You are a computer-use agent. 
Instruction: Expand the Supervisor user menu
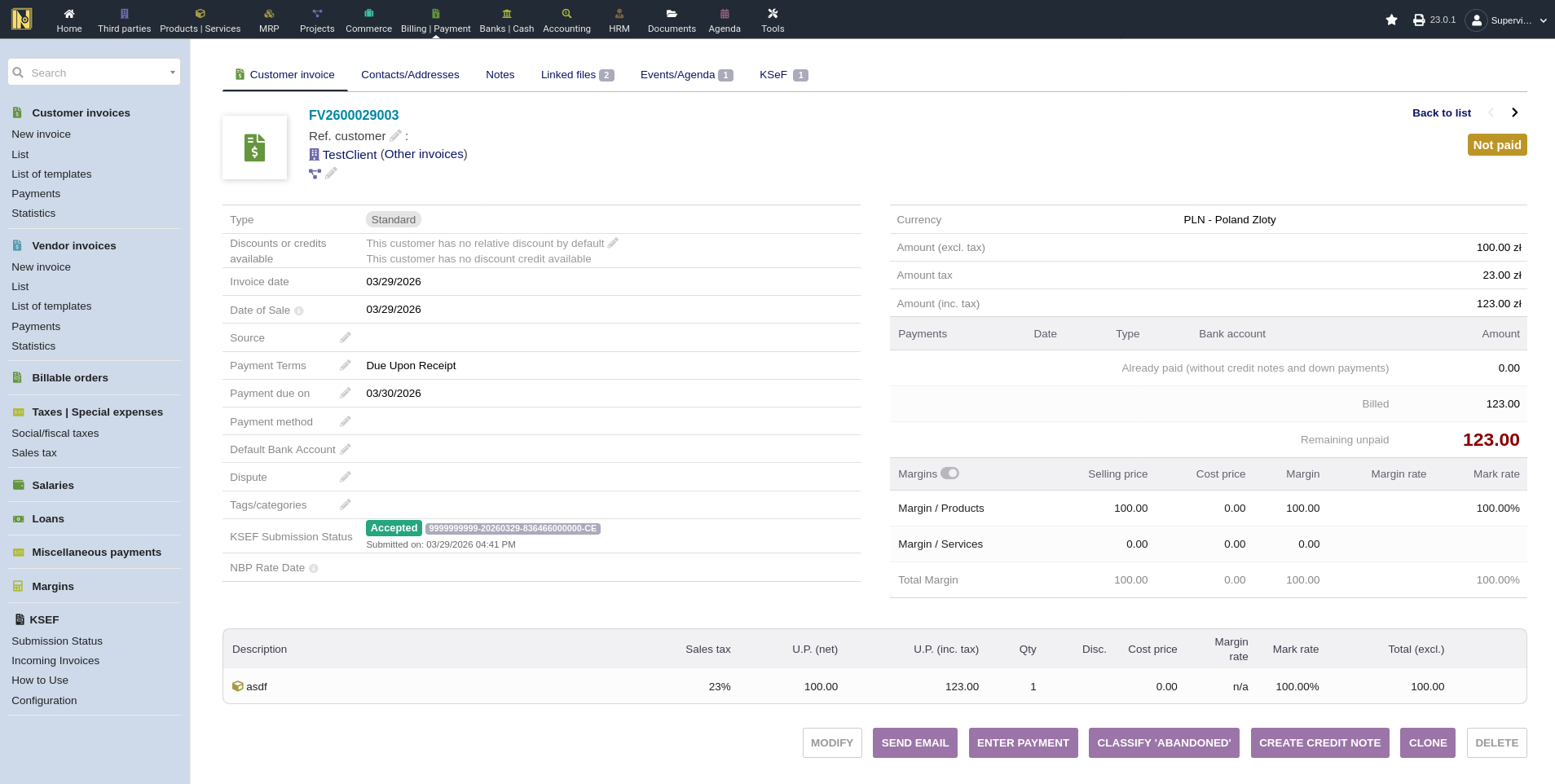1542,20
